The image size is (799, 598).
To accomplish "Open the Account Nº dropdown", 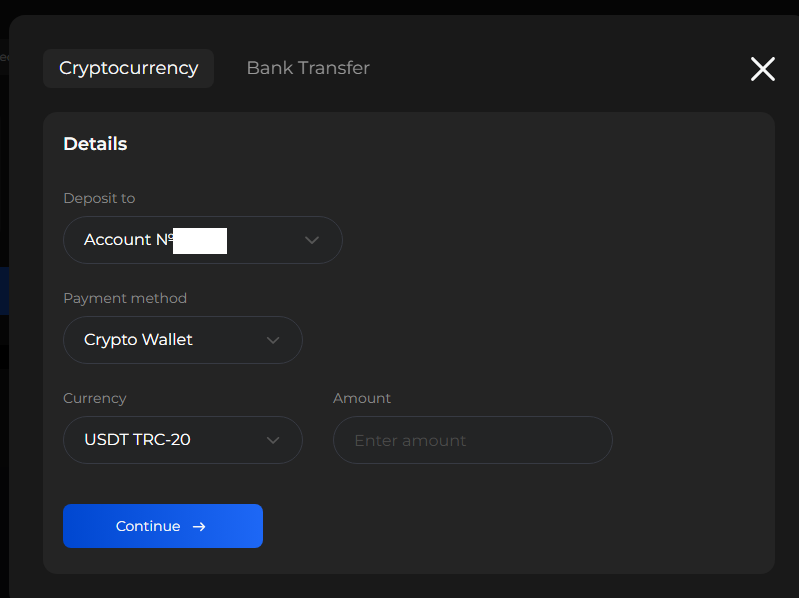I will point(202,240).
